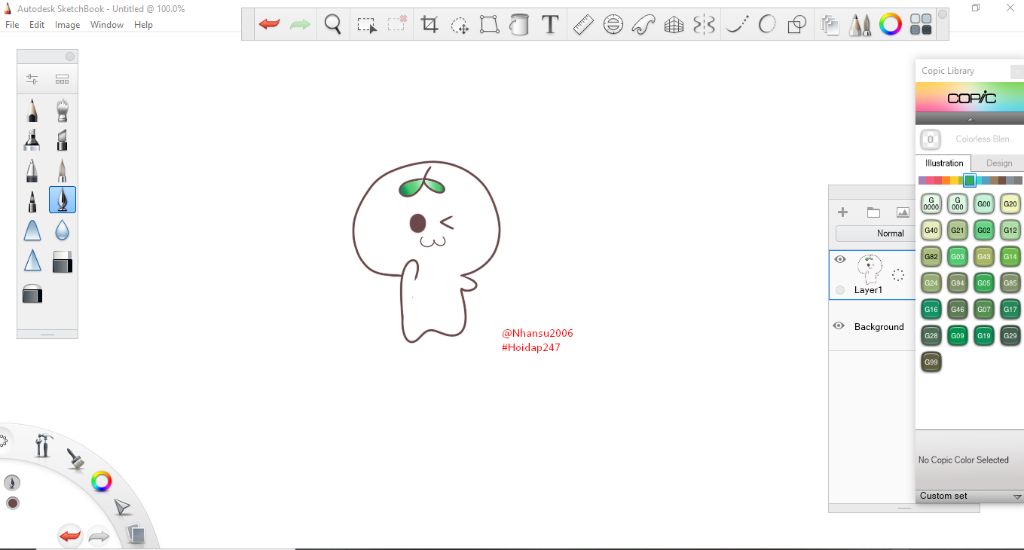This screenshot has height=550, width=1024.
Task: Open the Brush Palette from top toolbar
Action: (x=860, y=25)
